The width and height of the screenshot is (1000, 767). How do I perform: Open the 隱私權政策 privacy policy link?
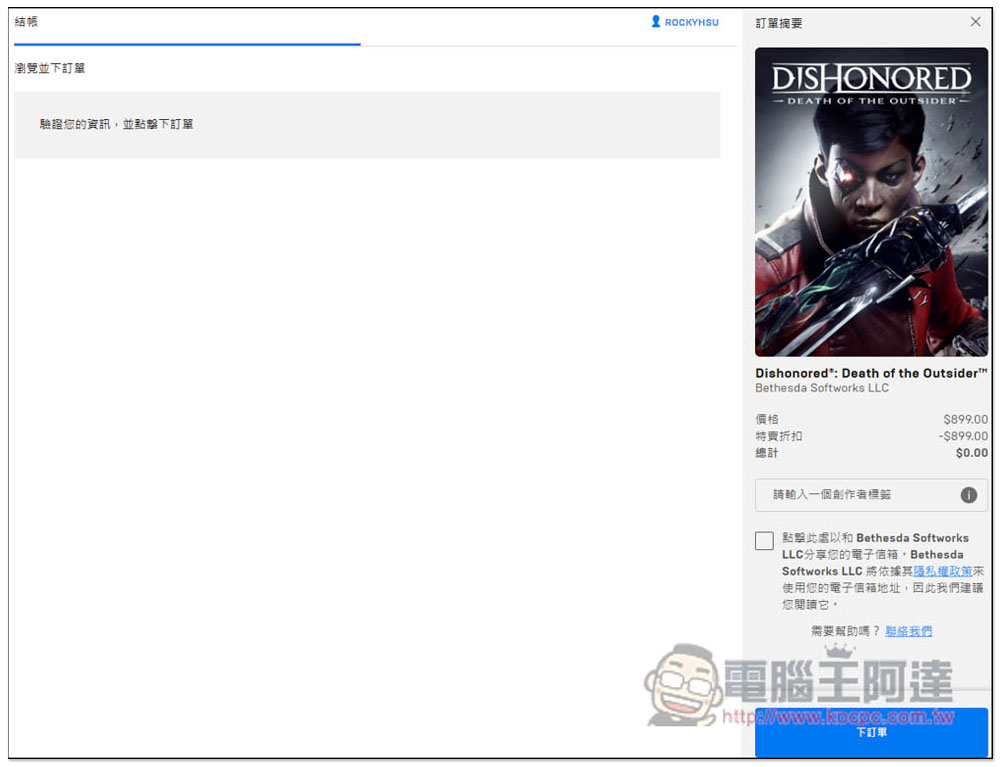coord(943,571)
